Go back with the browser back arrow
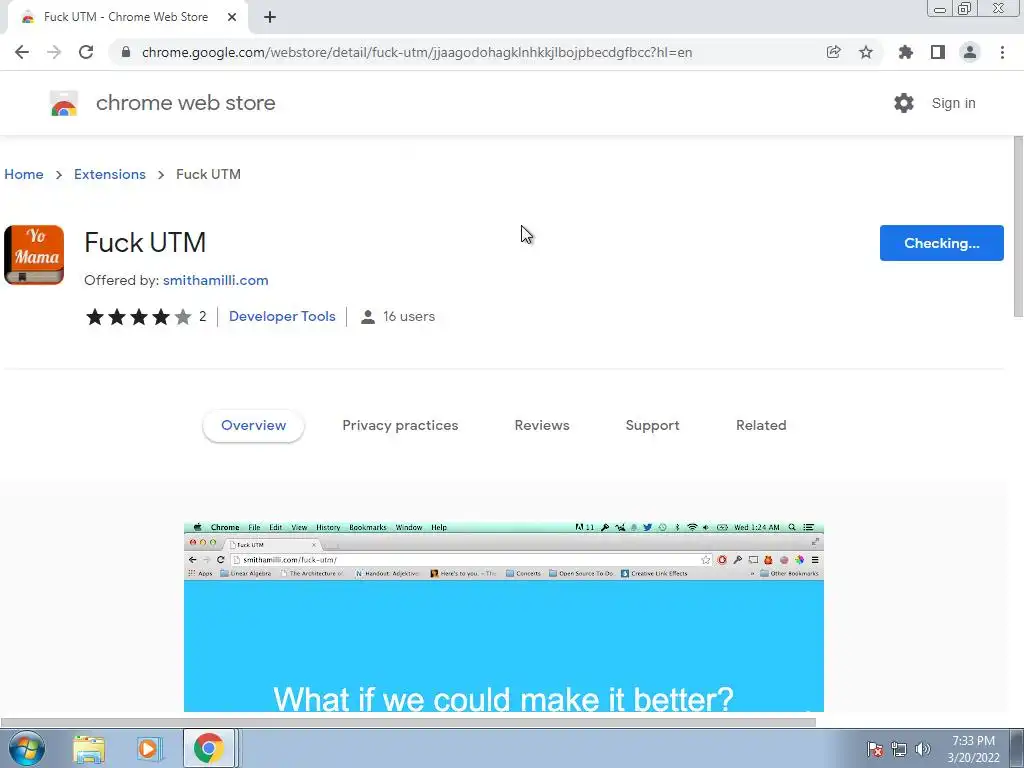This screenshot has width=1024, height=768. coord(22,52)
